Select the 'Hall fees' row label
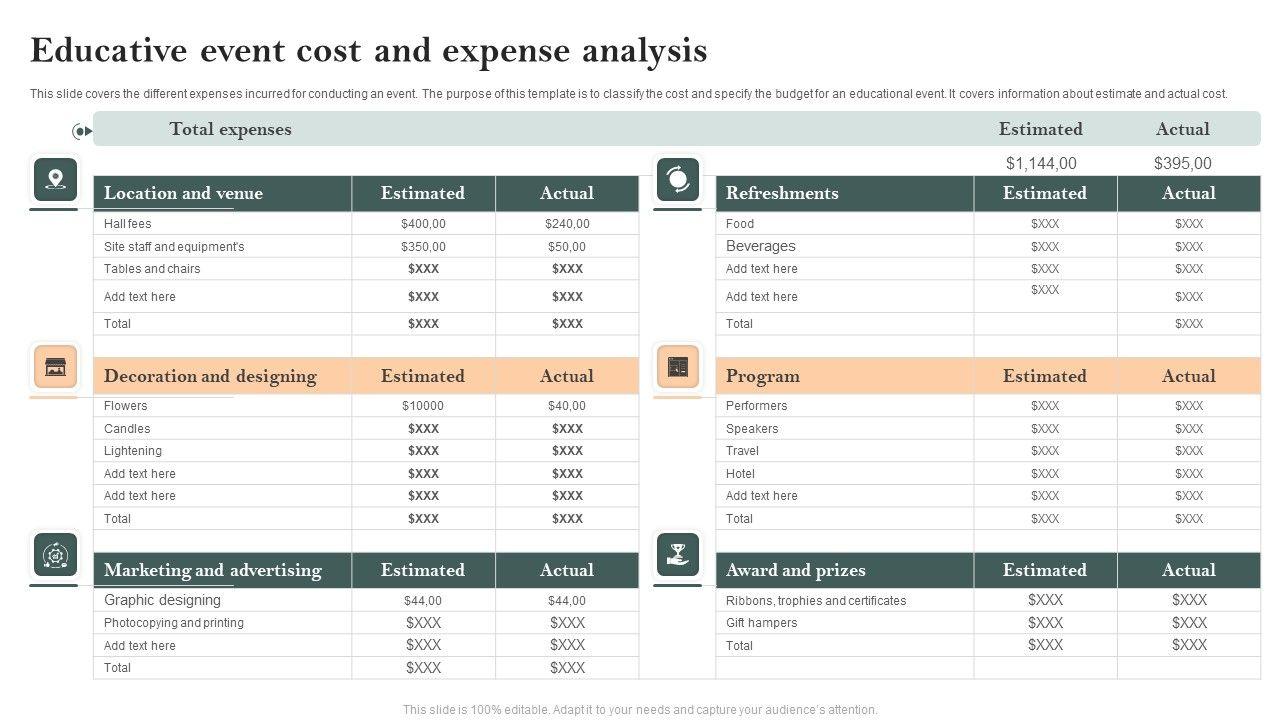Screen dimensions: 1280x720 (x=128, y=224)
